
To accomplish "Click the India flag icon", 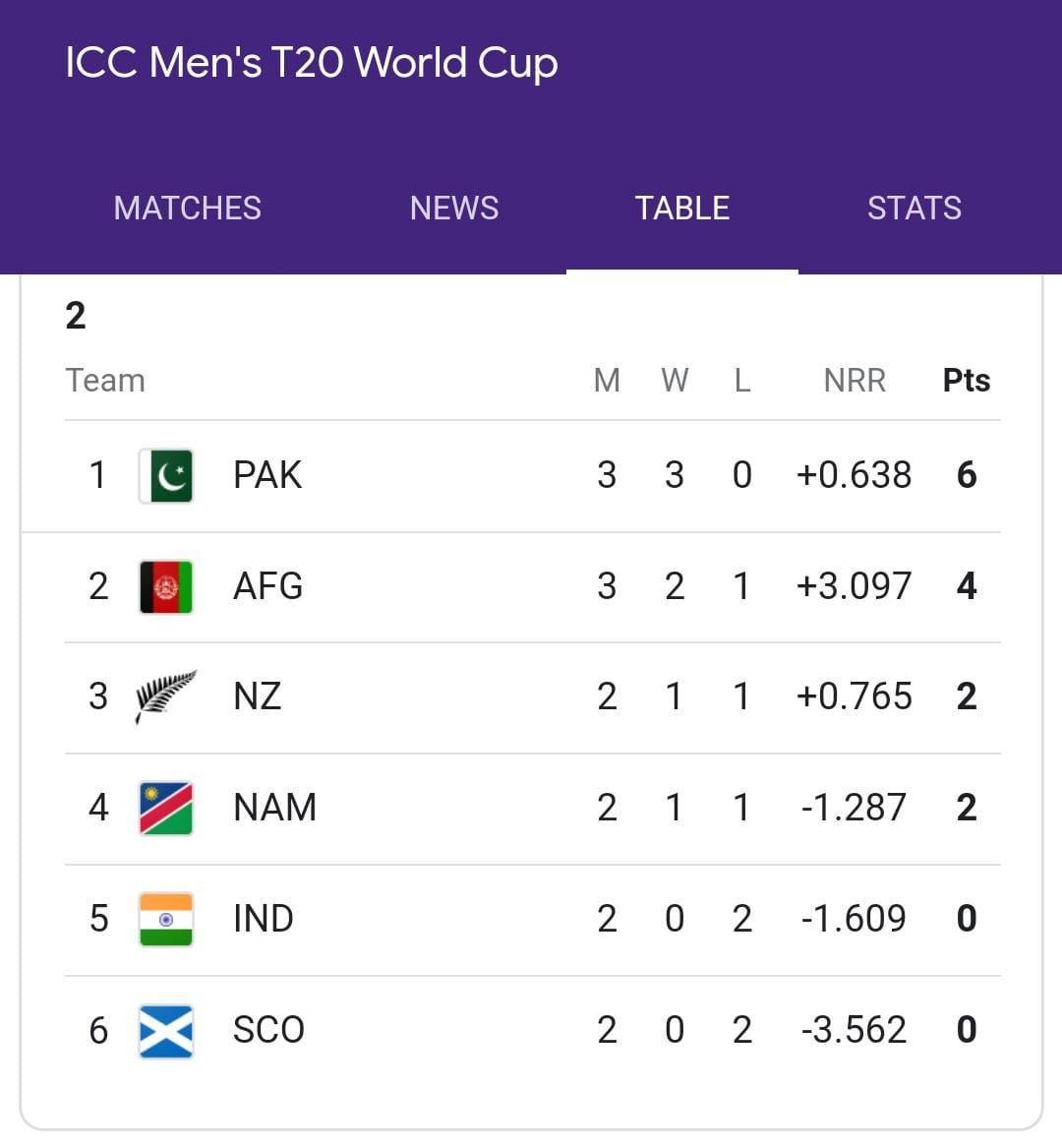I will 166,919.
